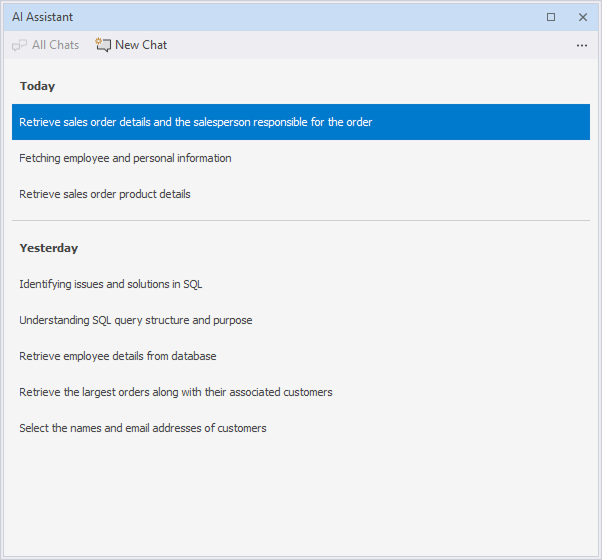Open the customer names and email addresses chat

(x=143, y=428)
